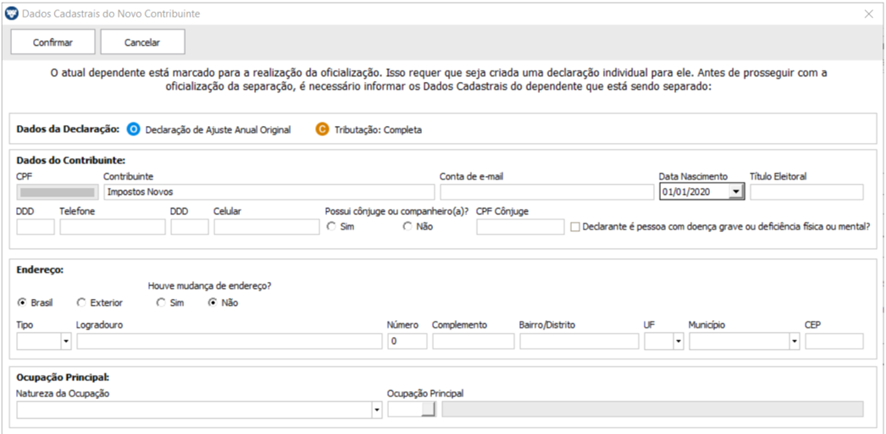Viewport: 886px width, 434px height.
Task: Expand the Município dropdown list
Action: click(x=795, y=341)
